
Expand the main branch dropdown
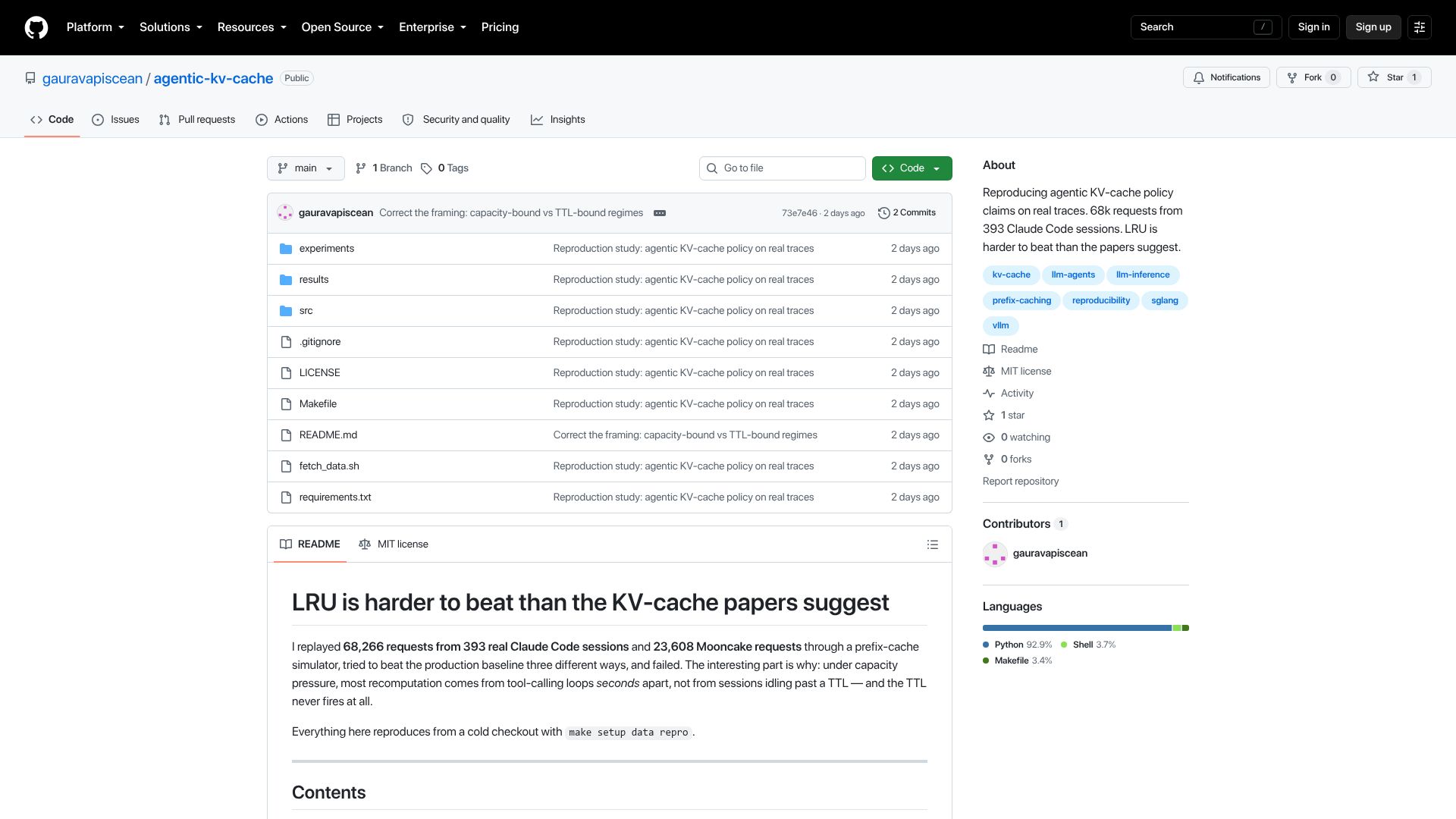coord(306,168)
